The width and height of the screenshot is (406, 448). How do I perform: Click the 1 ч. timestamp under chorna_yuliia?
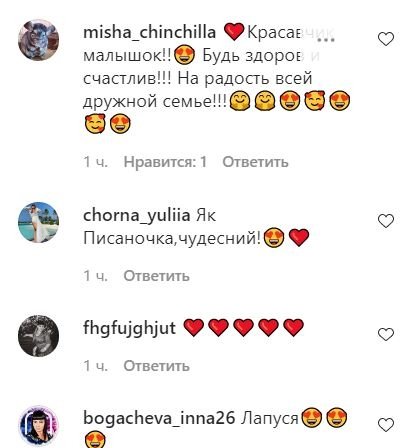tap(95, 276)
